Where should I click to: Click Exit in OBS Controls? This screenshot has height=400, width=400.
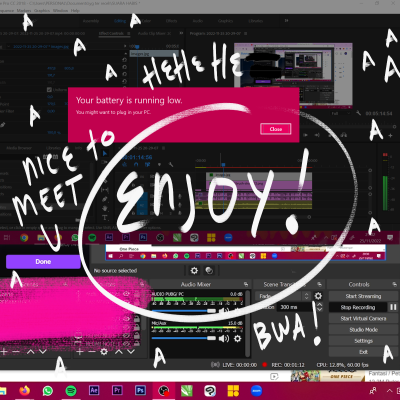[x=363, y=352]
